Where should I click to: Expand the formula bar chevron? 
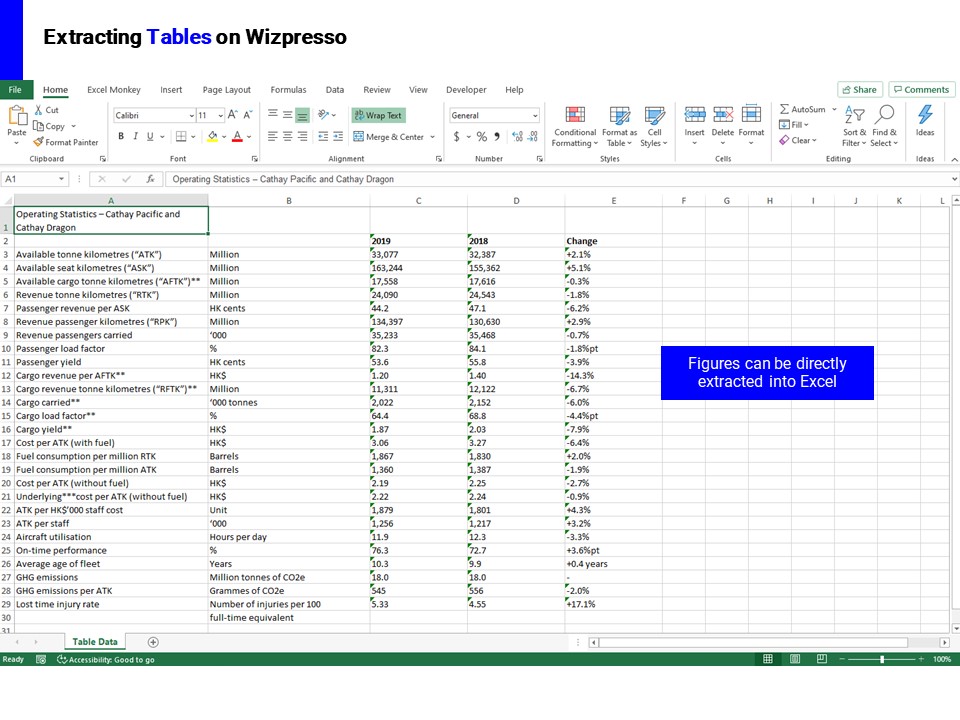(x=954, y=179)
